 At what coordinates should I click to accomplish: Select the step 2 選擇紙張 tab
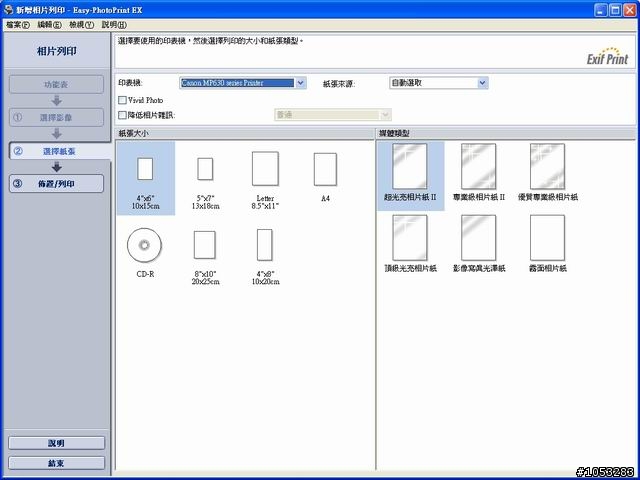(x=59, y=151)
